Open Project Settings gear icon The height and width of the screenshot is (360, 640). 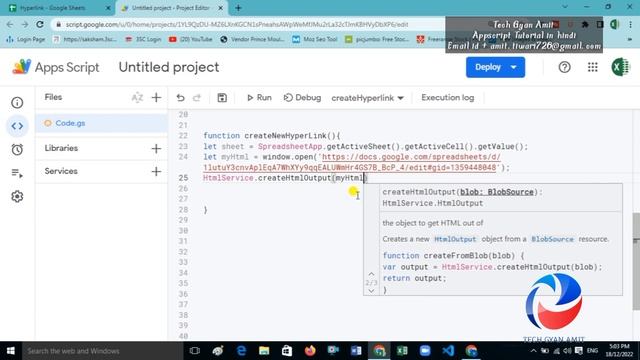click(17, 196)
